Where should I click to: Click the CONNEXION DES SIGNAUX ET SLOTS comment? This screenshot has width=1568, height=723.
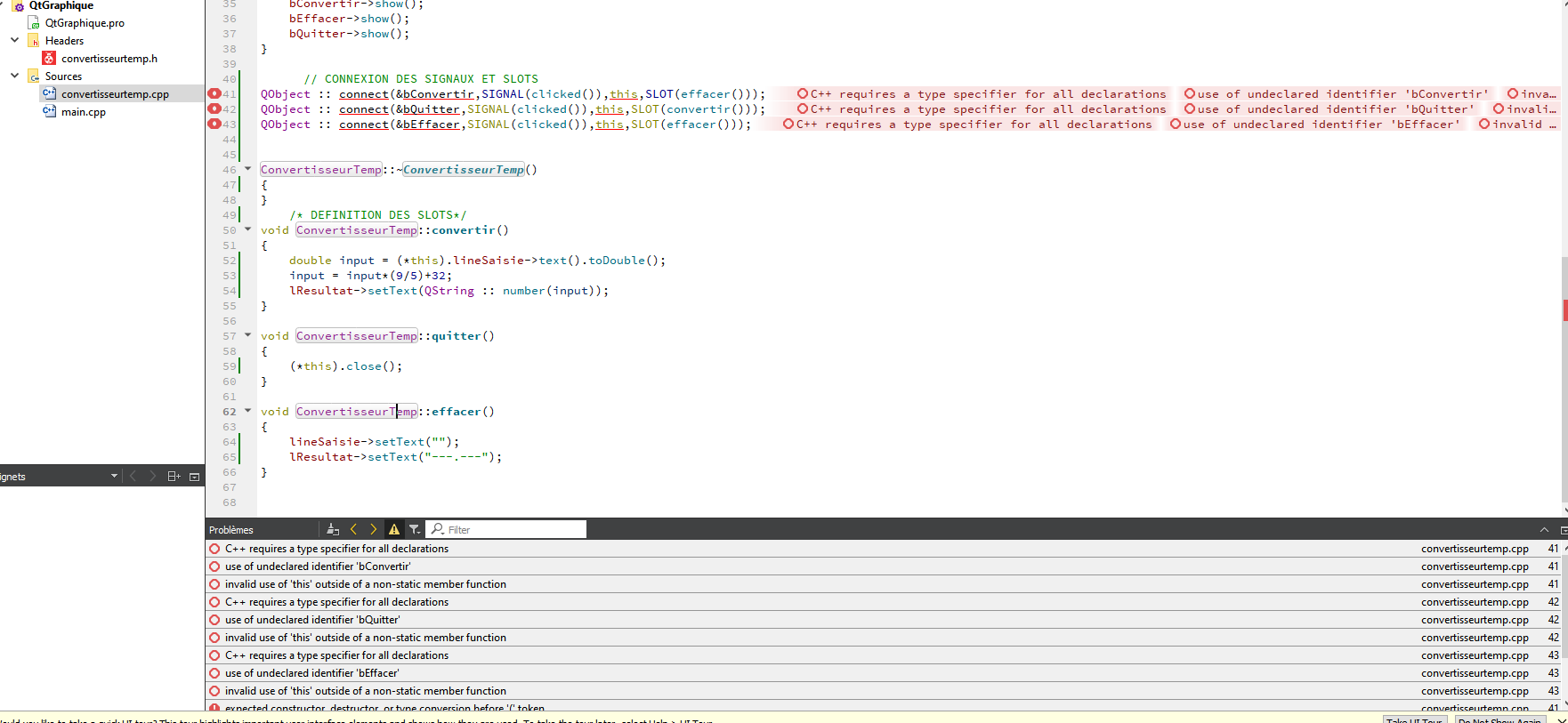[x=421, y=79]
